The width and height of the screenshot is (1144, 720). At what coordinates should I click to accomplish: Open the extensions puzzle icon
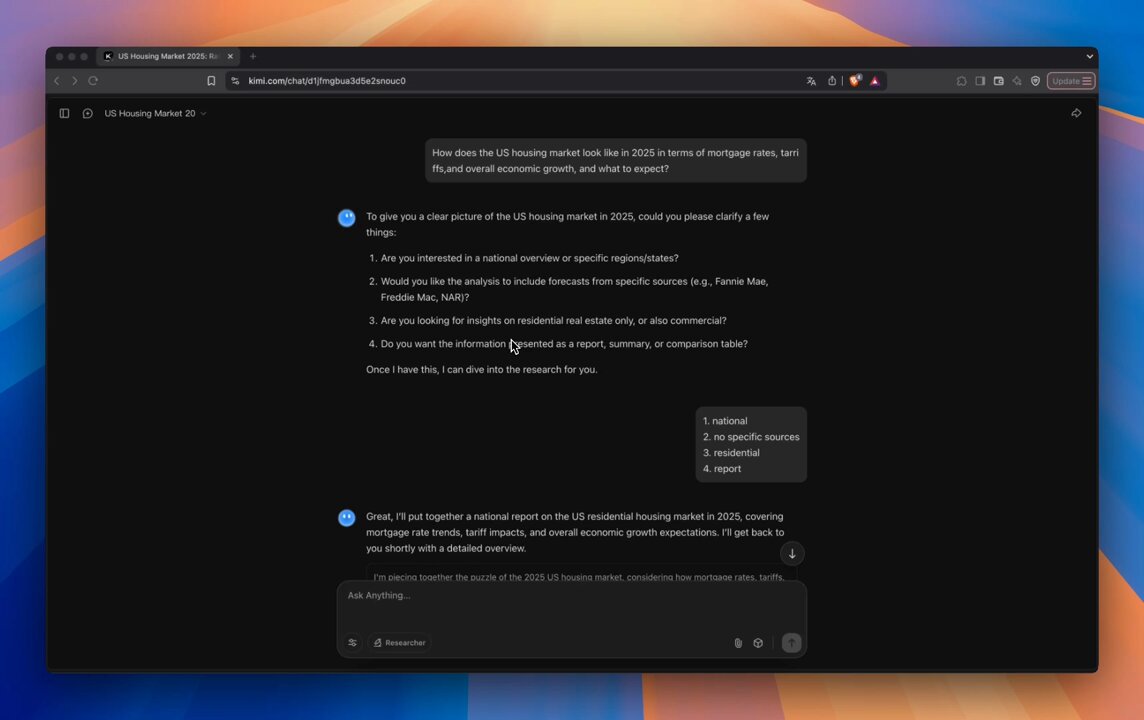pos(962,81)
